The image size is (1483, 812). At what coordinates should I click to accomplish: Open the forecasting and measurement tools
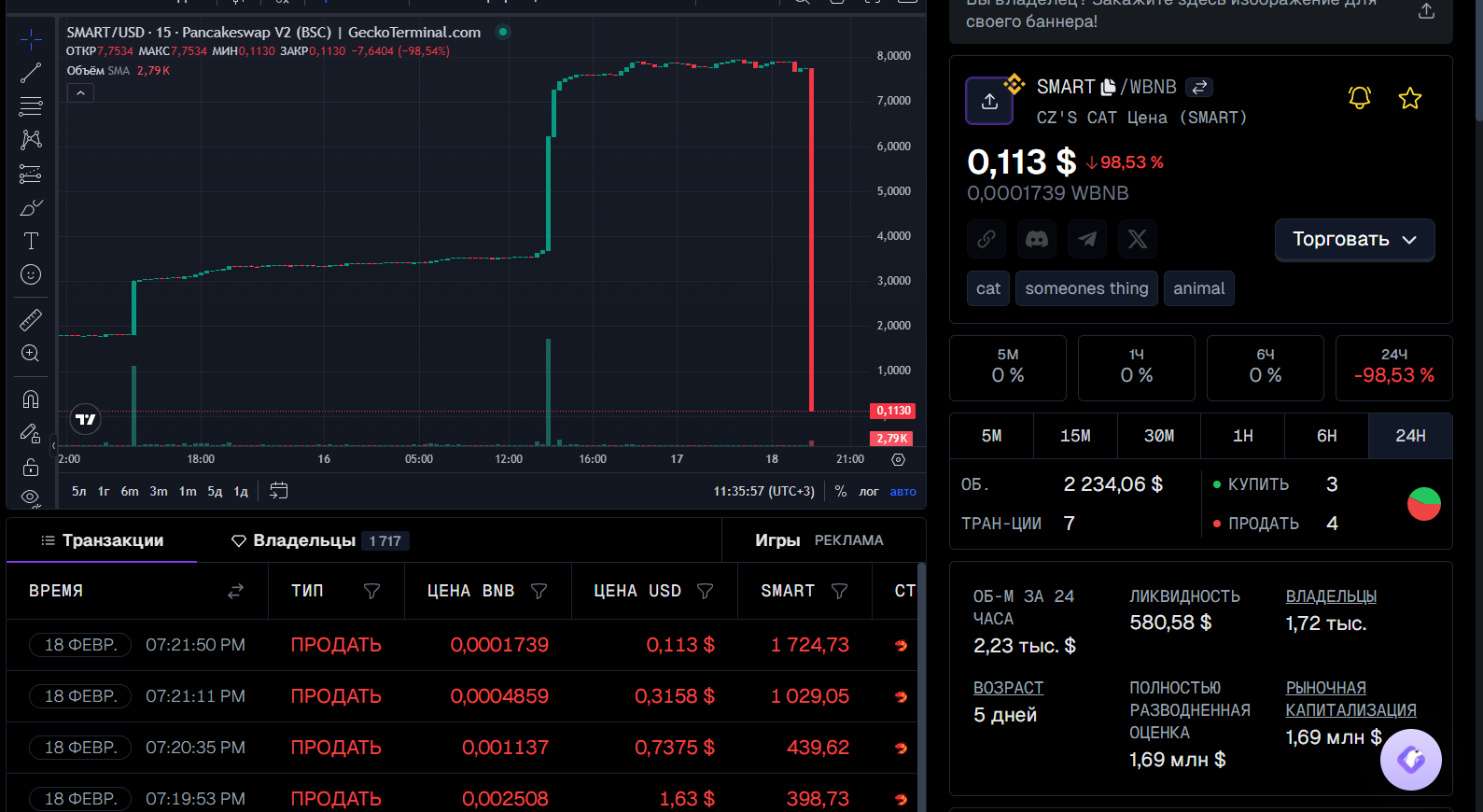click(31, 174)
